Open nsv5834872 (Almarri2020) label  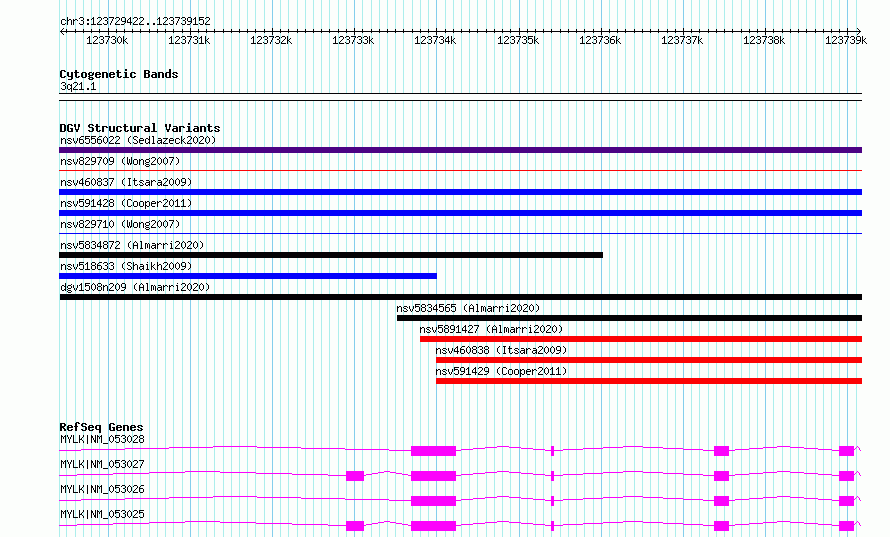[x=132, y=245]
